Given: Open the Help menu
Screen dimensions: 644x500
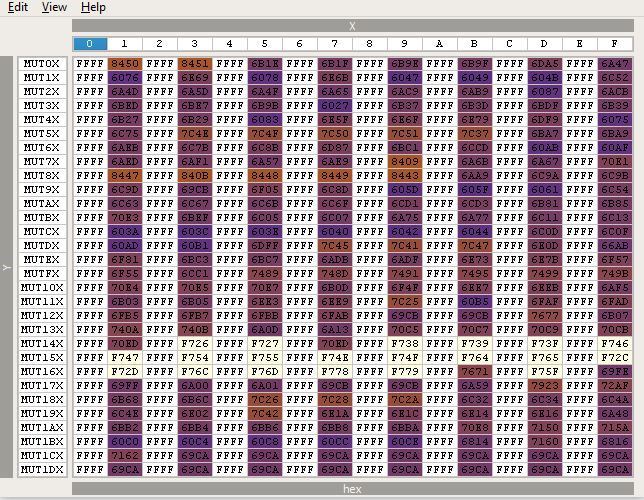Looking at the screenshot, I should (93, 7).
